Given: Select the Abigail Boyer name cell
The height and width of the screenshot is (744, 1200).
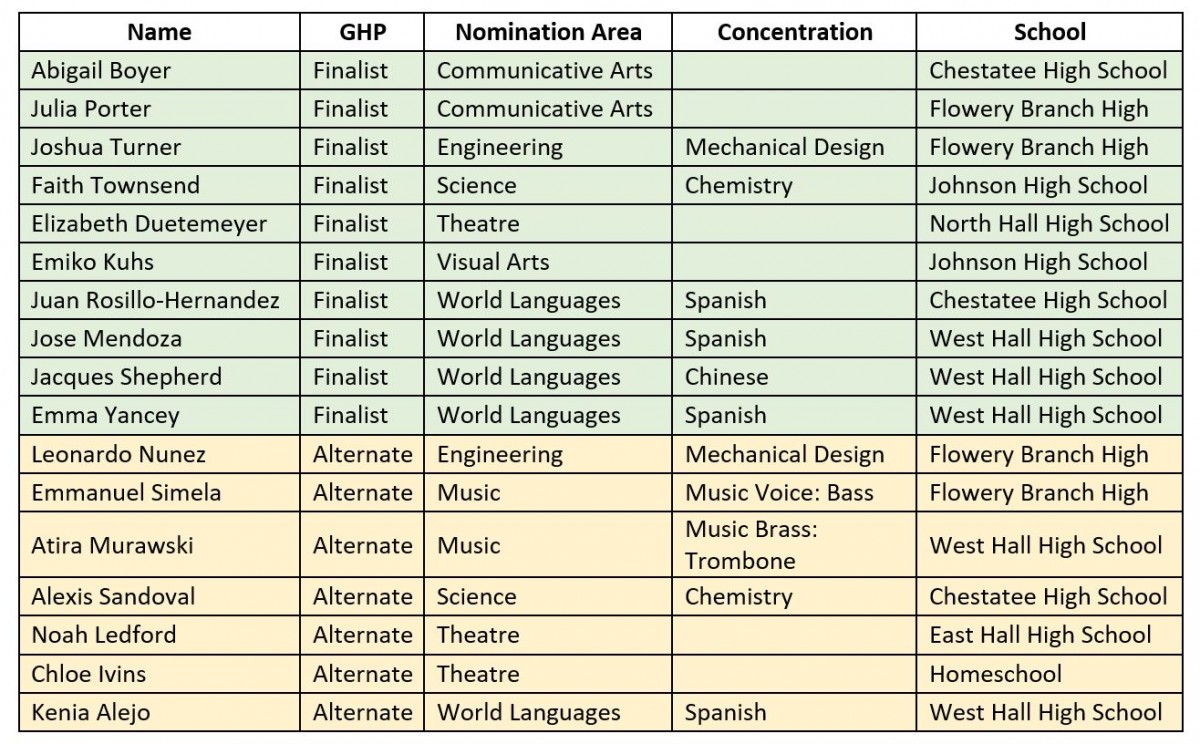Looking at the screenshot, I should pyautogui.click(x=101, y=70).
